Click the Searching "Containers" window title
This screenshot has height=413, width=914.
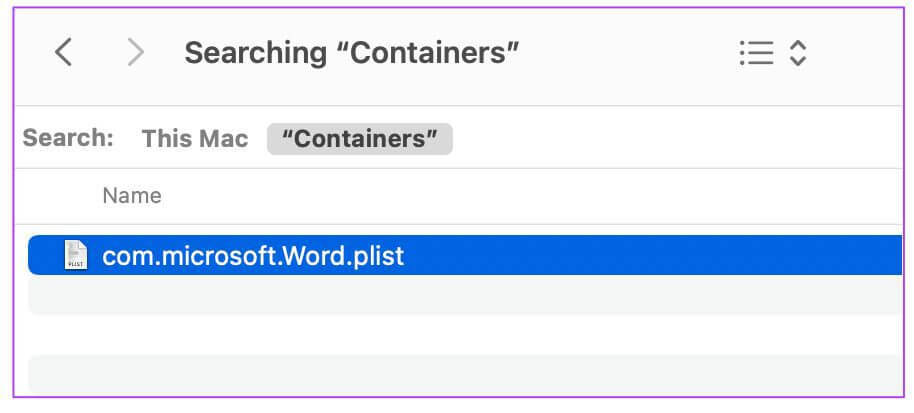point(351,53)
